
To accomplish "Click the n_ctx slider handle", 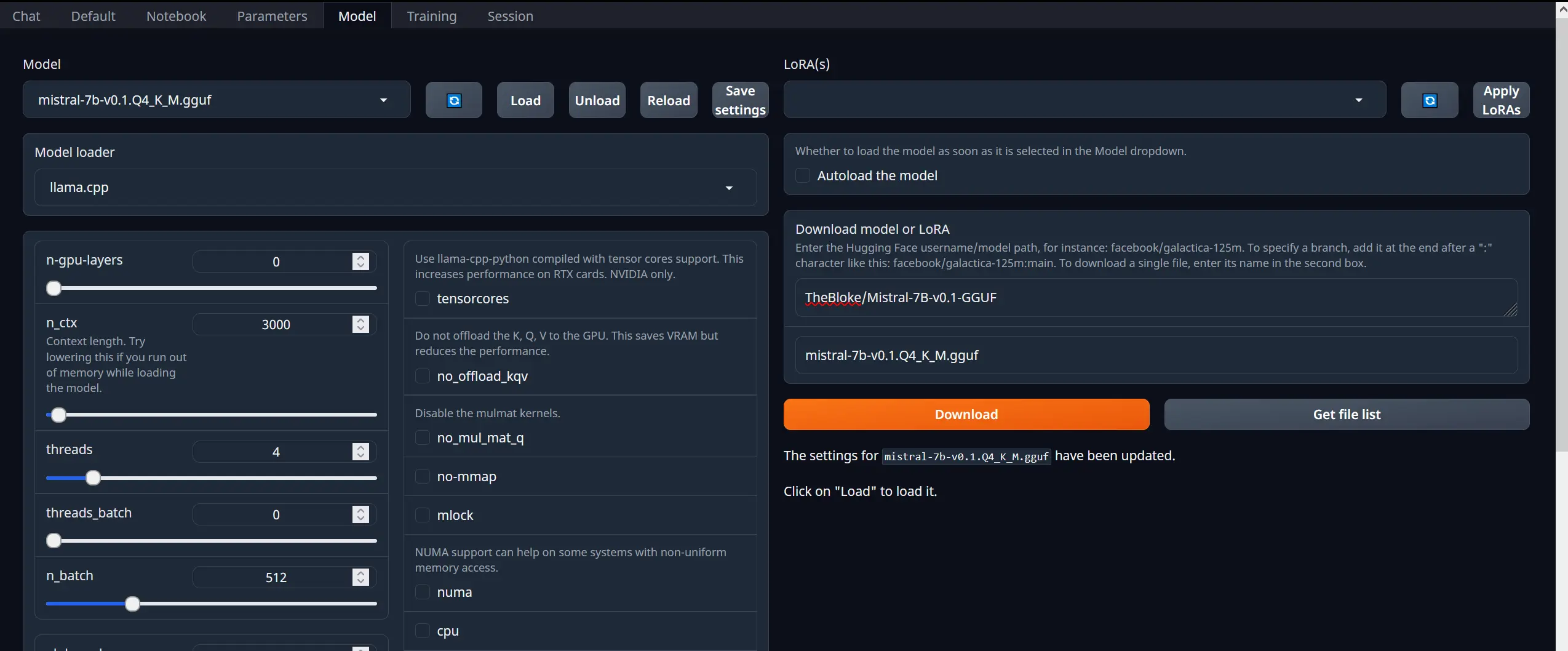I will coord(58,415).
